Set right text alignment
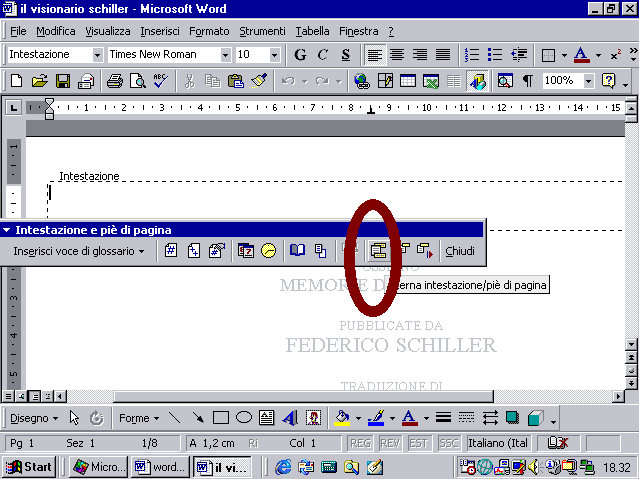Screen dimensions: 639x479 [420, 54]
